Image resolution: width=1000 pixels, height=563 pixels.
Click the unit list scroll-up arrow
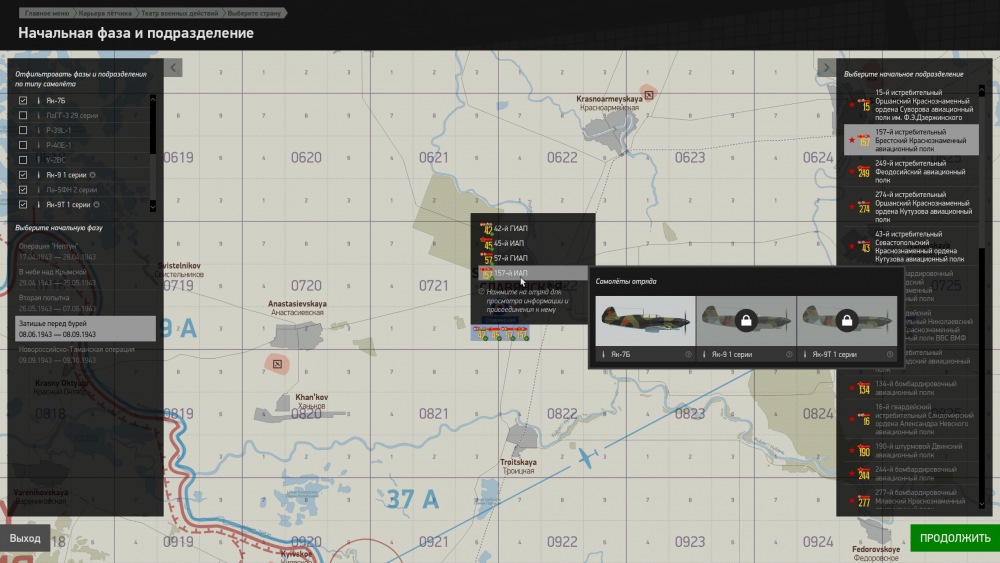click(x=982, y=91)
